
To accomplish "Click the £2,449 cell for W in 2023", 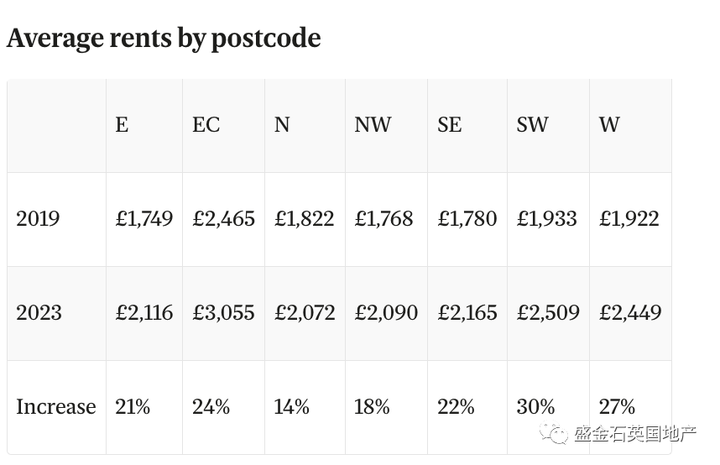I will (x=630, y=313).
